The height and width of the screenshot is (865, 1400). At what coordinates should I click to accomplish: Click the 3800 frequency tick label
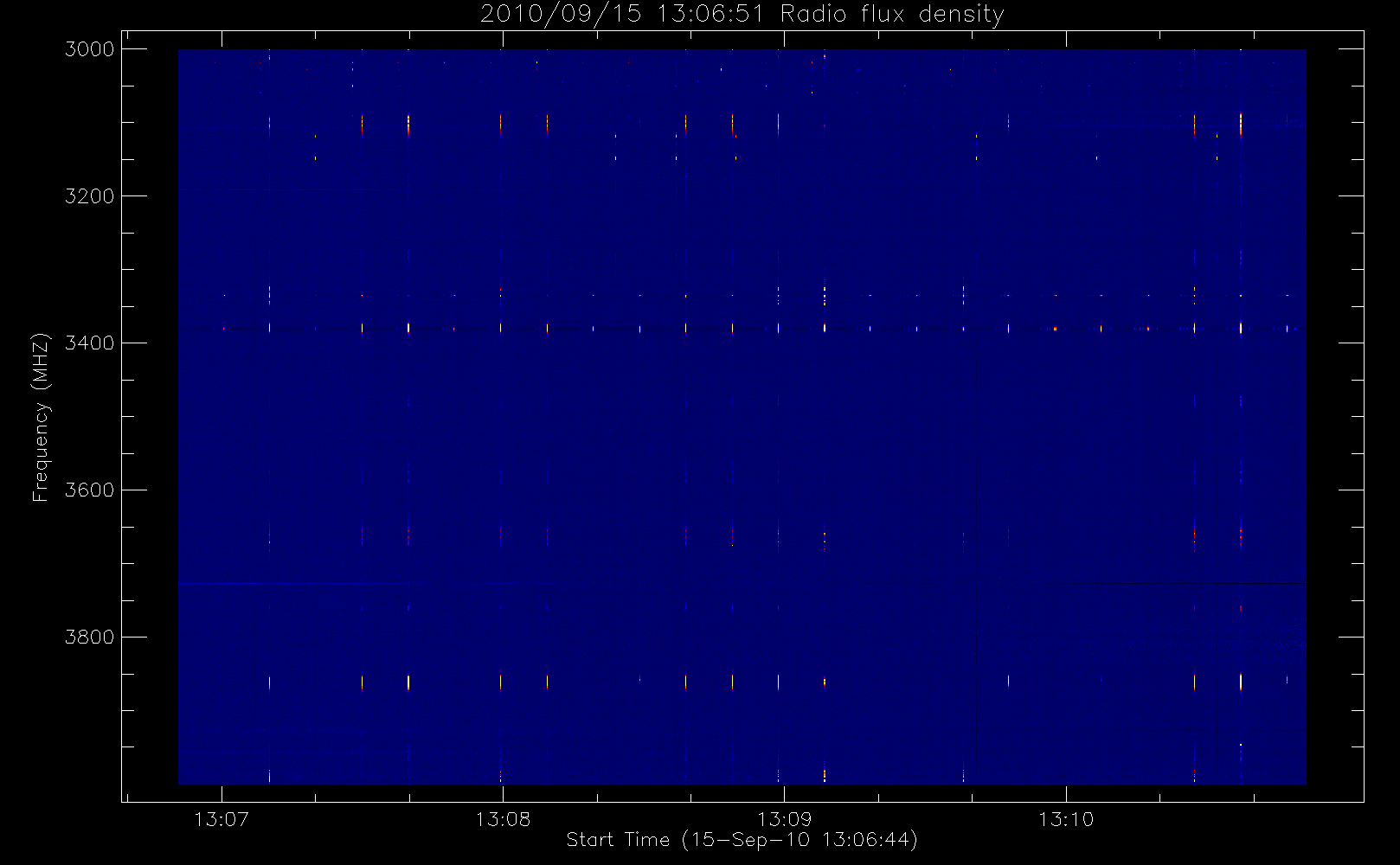[x=90, y=638]
